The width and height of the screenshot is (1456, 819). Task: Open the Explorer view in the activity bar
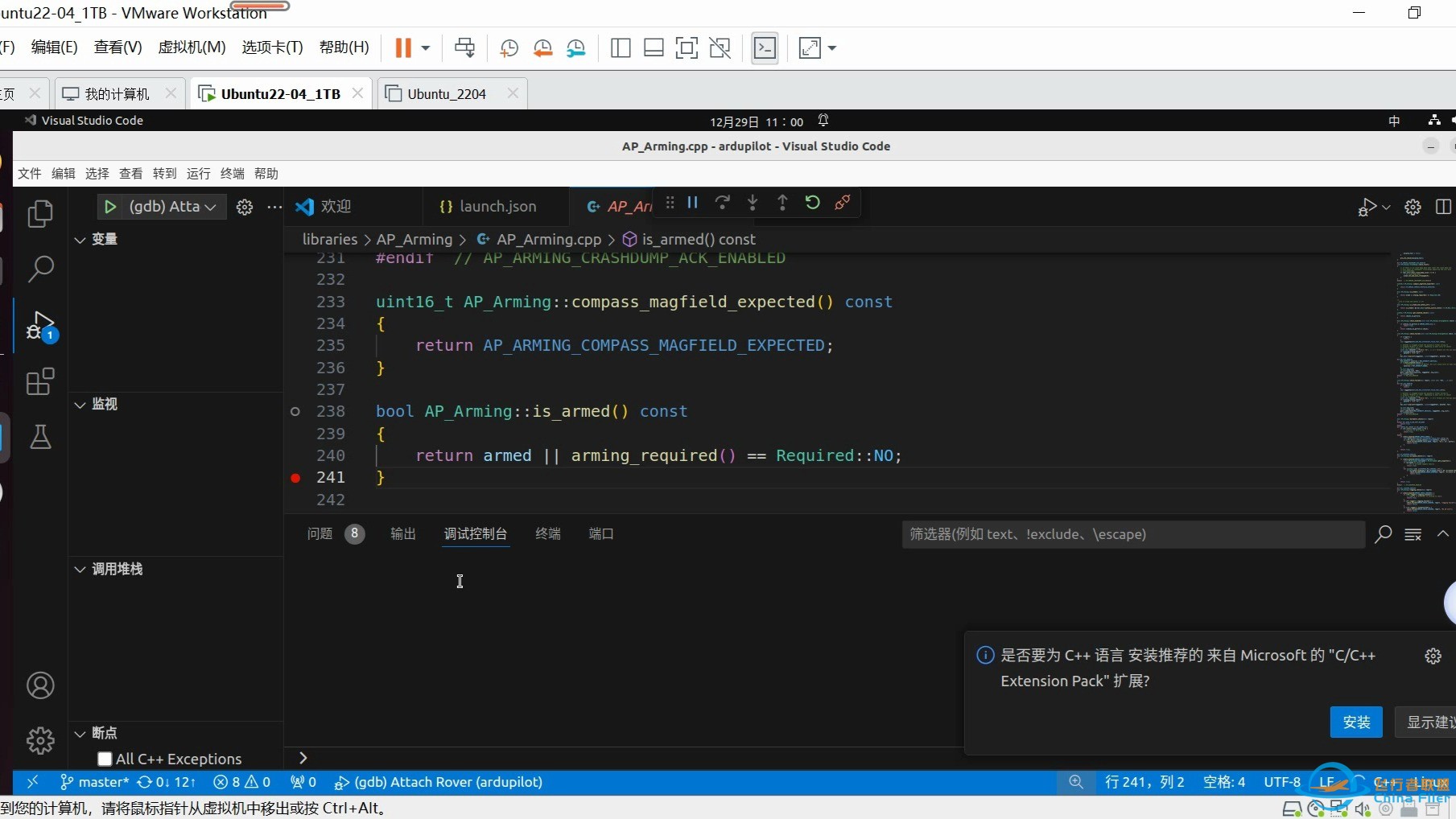pyautogui.click(x=40, y=214)
